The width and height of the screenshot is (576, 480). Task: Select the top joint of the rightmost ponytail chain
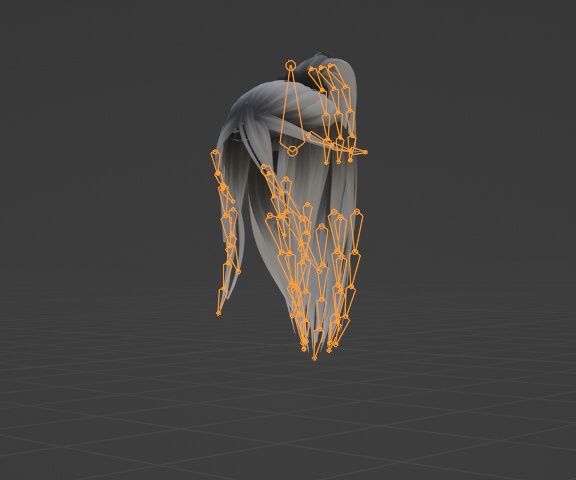click(x=357, y=212)
